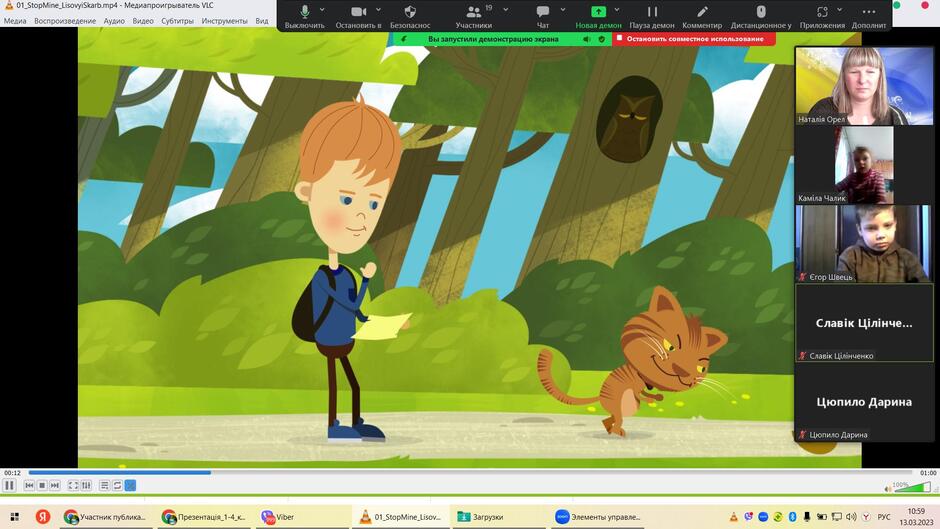The image size is (940, 529).
Task: Expand audio options arrow next to microphone
Action: click(x=322, y=10)
